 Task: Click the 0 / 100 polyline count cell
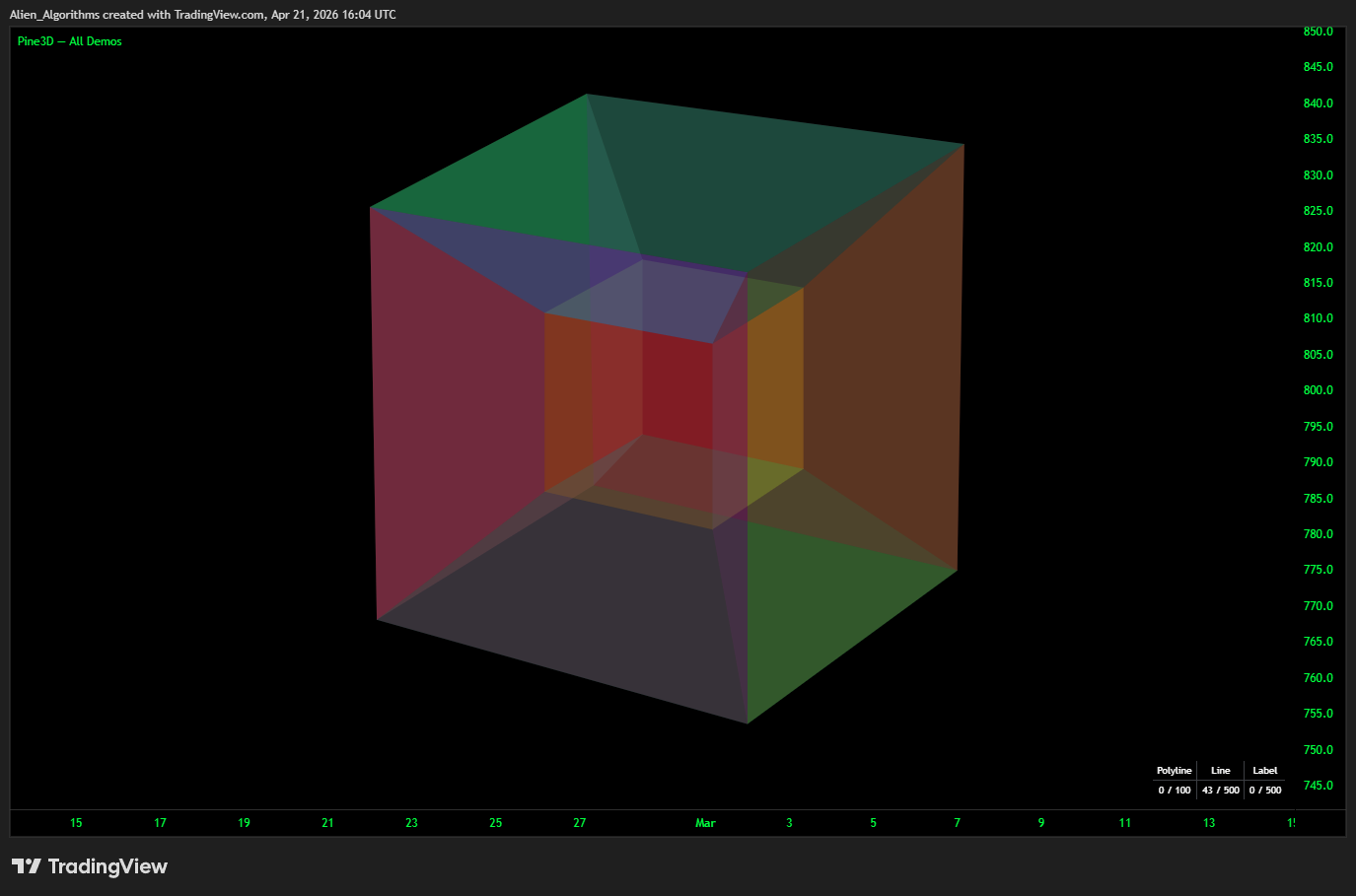[x=1174, y=791]
